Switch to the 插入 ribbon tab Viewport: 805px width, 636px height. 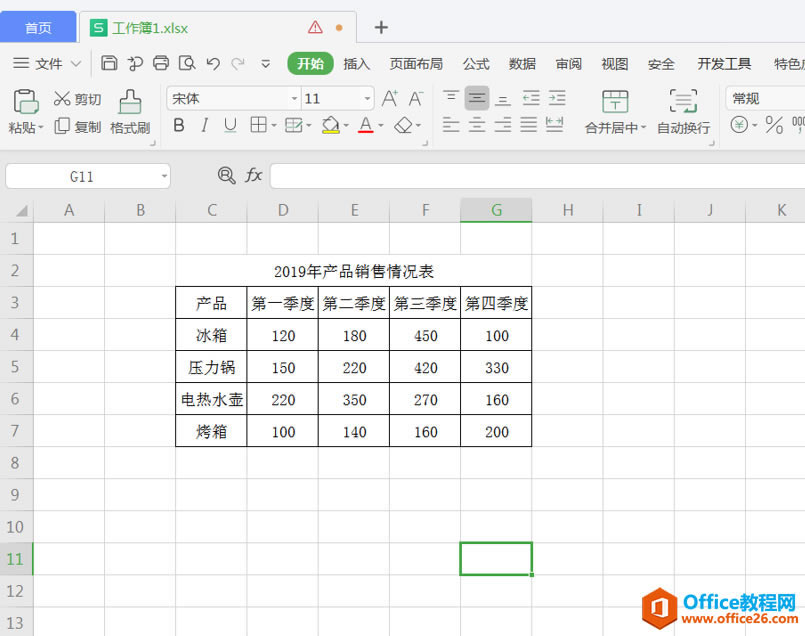[357, 64]
